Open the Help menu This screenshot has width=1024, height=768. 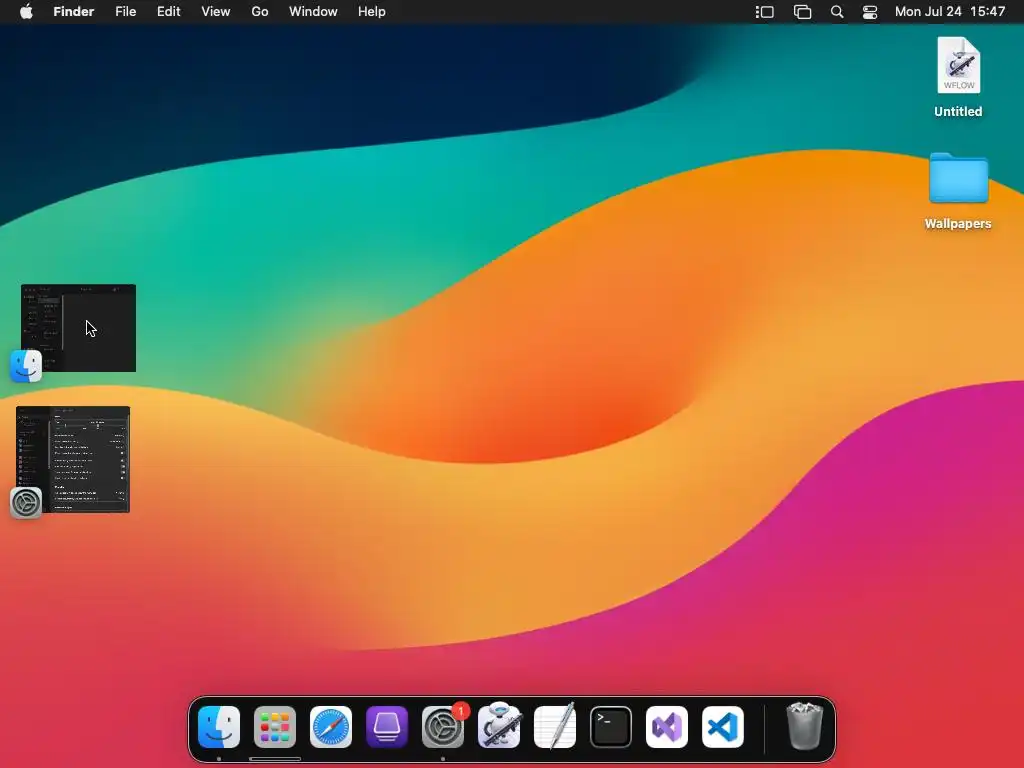(372, 12)
